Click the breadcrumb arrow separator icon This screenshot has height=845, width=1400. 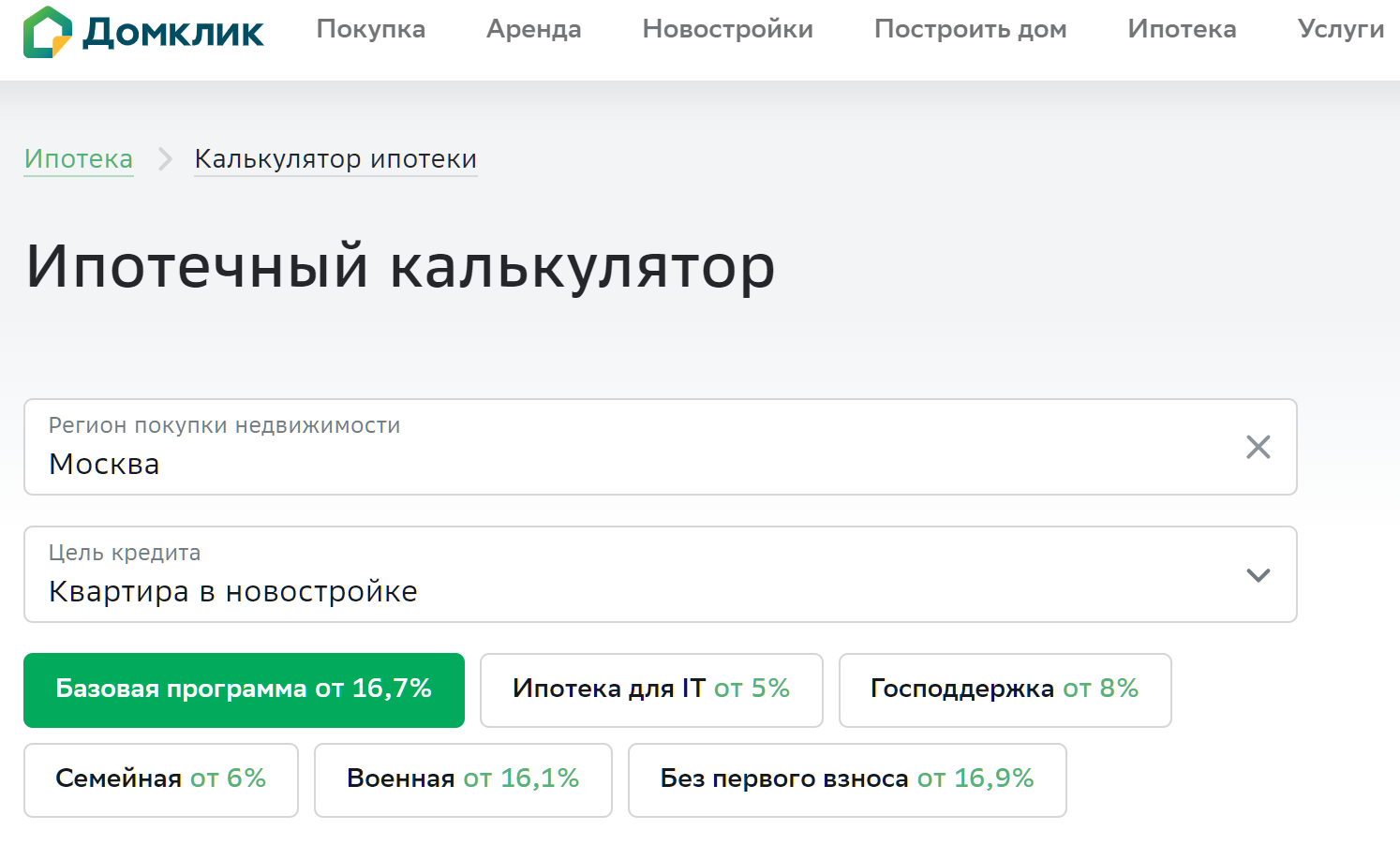pyautogui.click(x=165, y=159)
